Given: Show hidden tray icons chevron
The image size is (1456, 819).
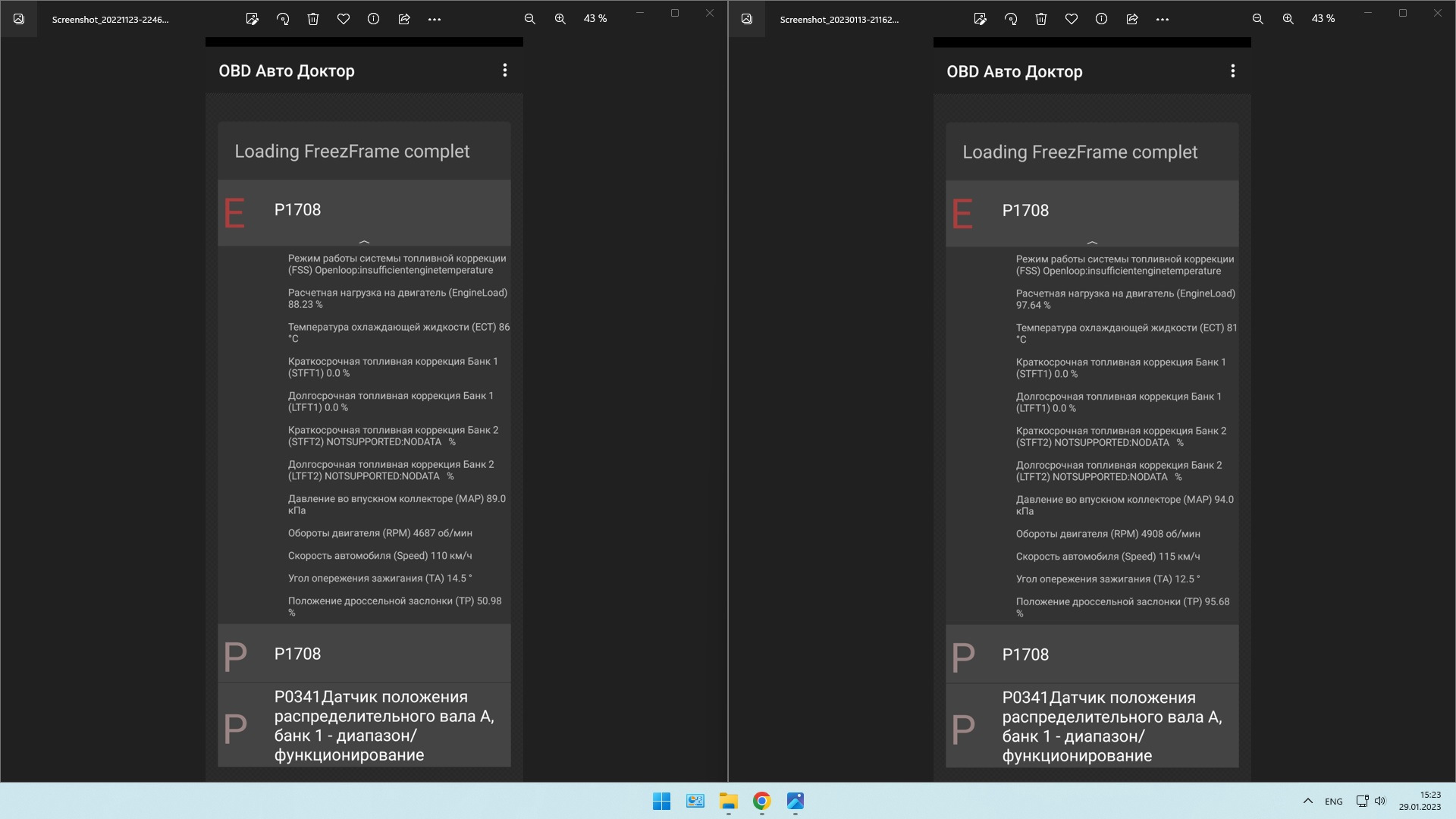Looking at the screenshot, I should (x=1308, y=801).
